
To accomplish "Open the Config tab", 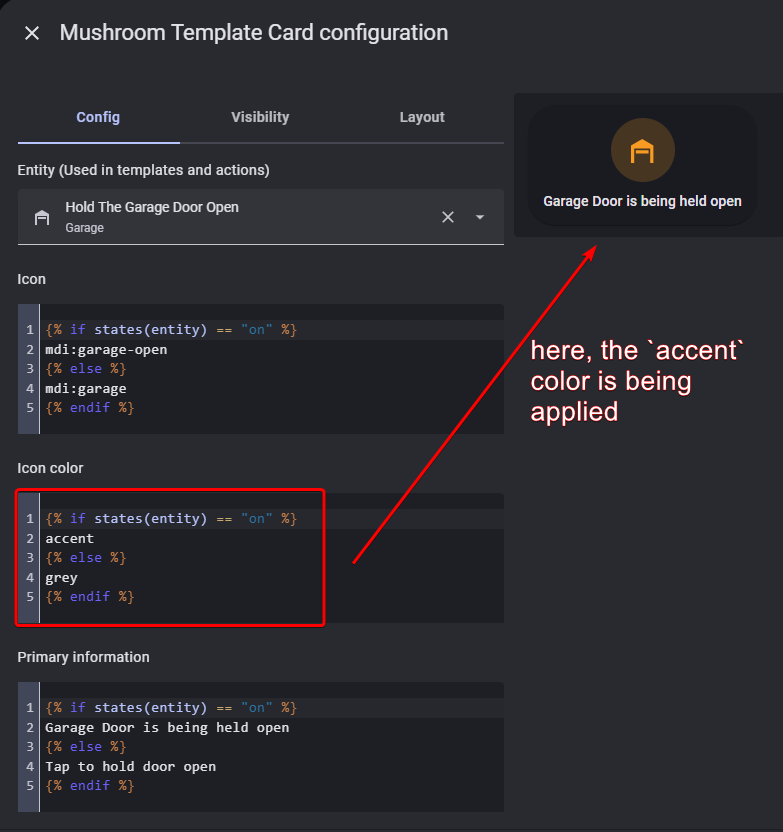I will point(98,117).
